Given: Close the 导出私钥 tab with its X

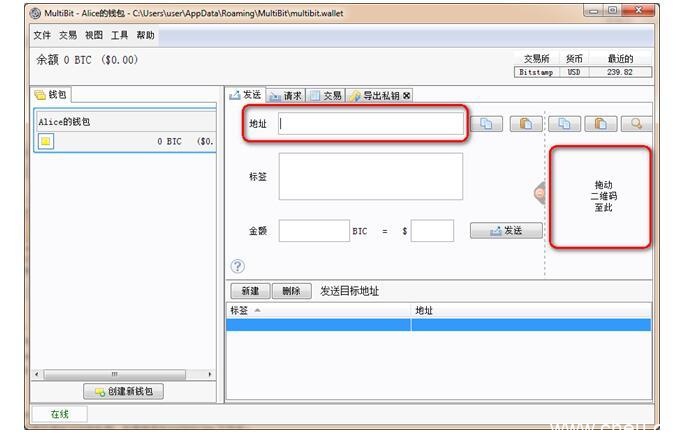Looking at the screenshot, I should point(406,96).
